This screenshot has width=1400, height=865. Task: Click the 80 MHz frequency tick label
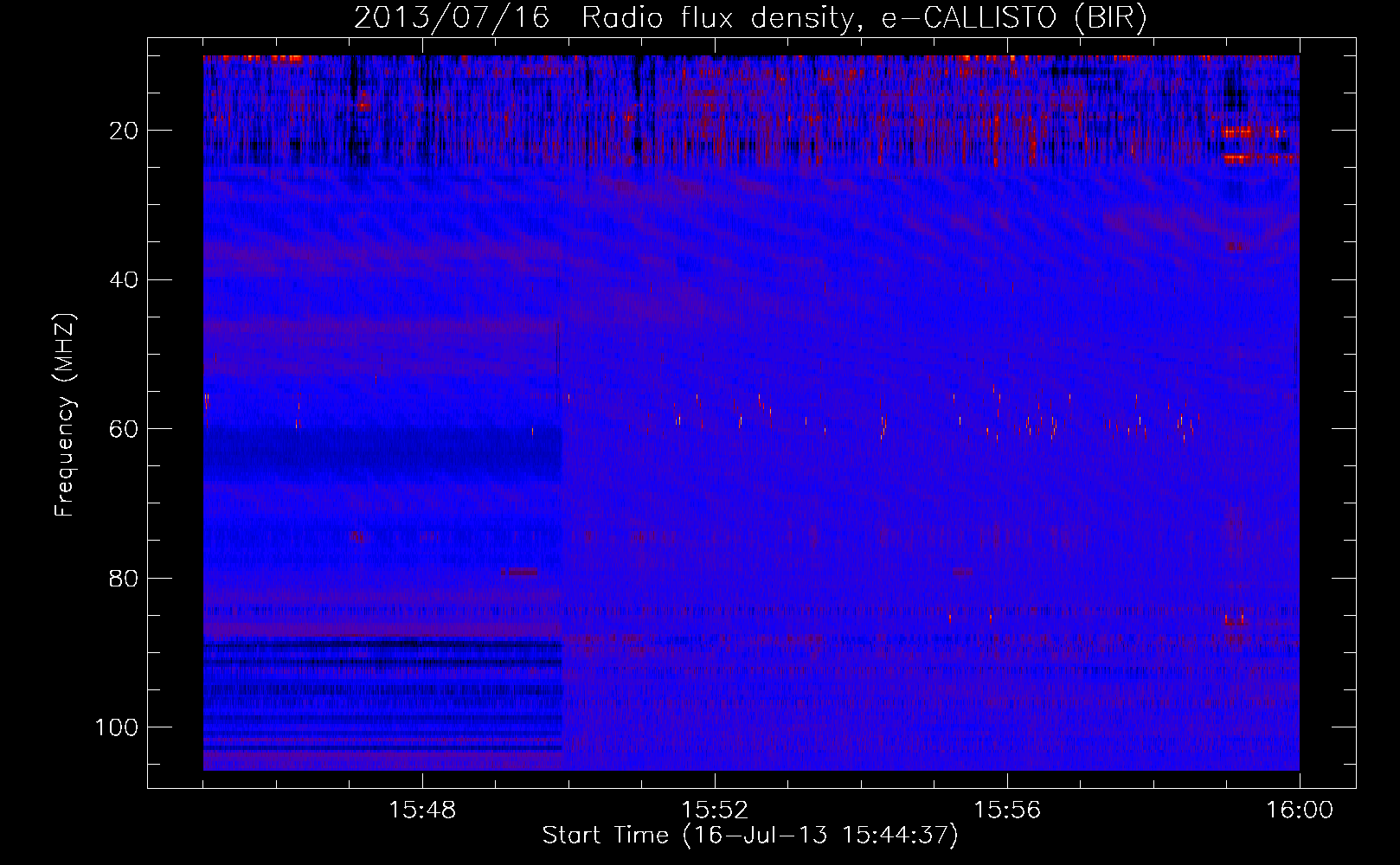(x=124, y=579)
